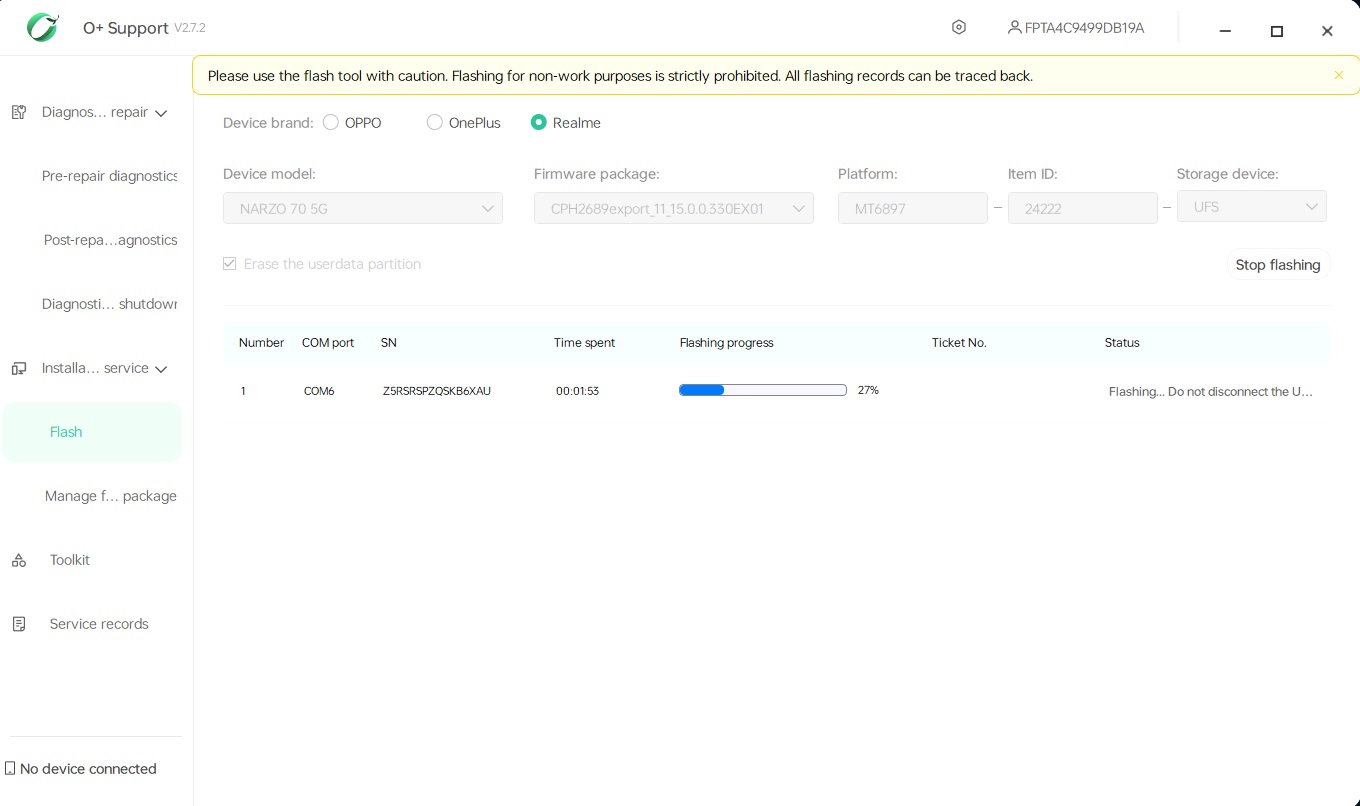
Task: Open Diagnostics shutdown page
Action: point(110,304)
